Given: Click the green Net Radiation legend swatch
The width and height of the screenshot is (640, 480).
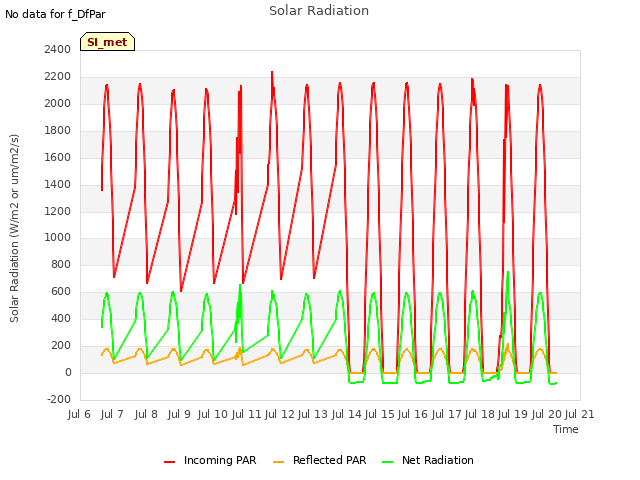Looking at the screenshot, I should pos(388,462).
